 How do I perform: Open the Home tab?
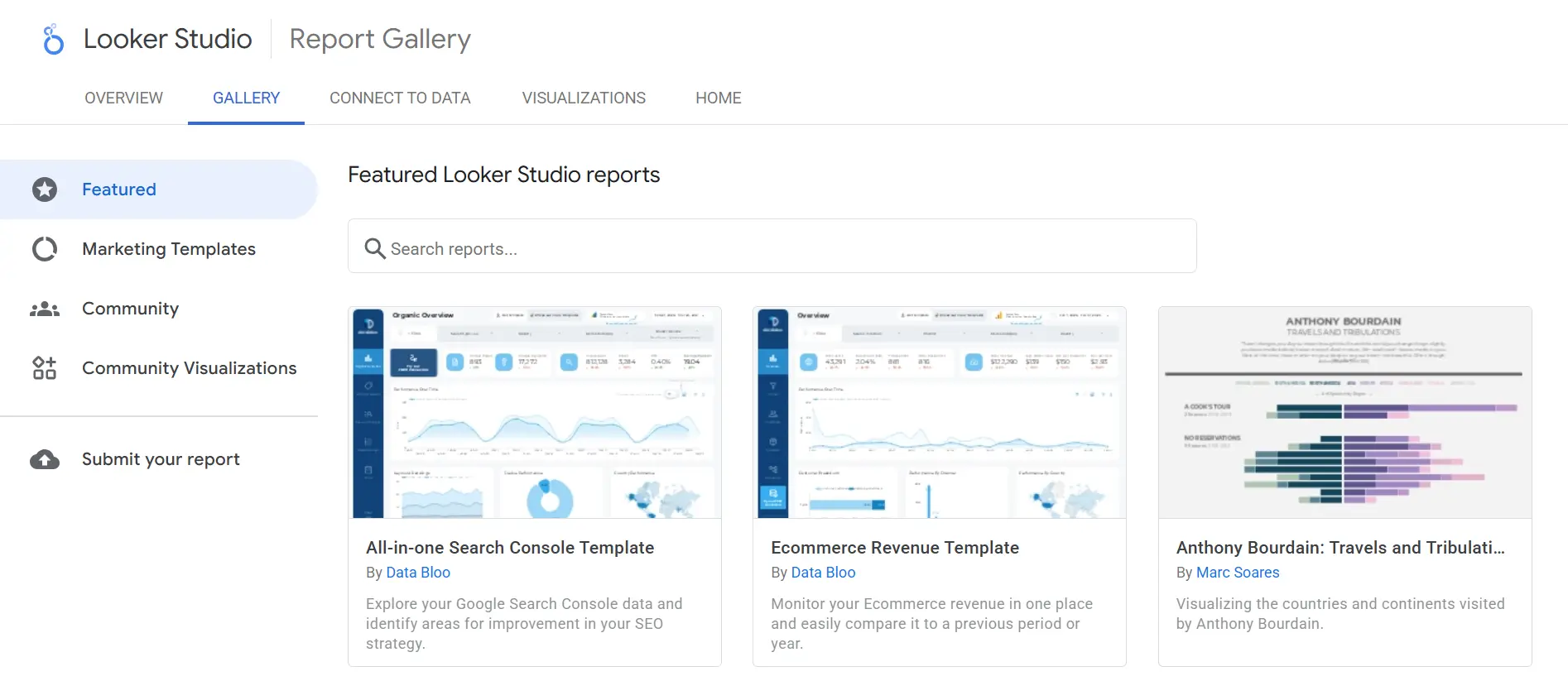coord(718,98)
